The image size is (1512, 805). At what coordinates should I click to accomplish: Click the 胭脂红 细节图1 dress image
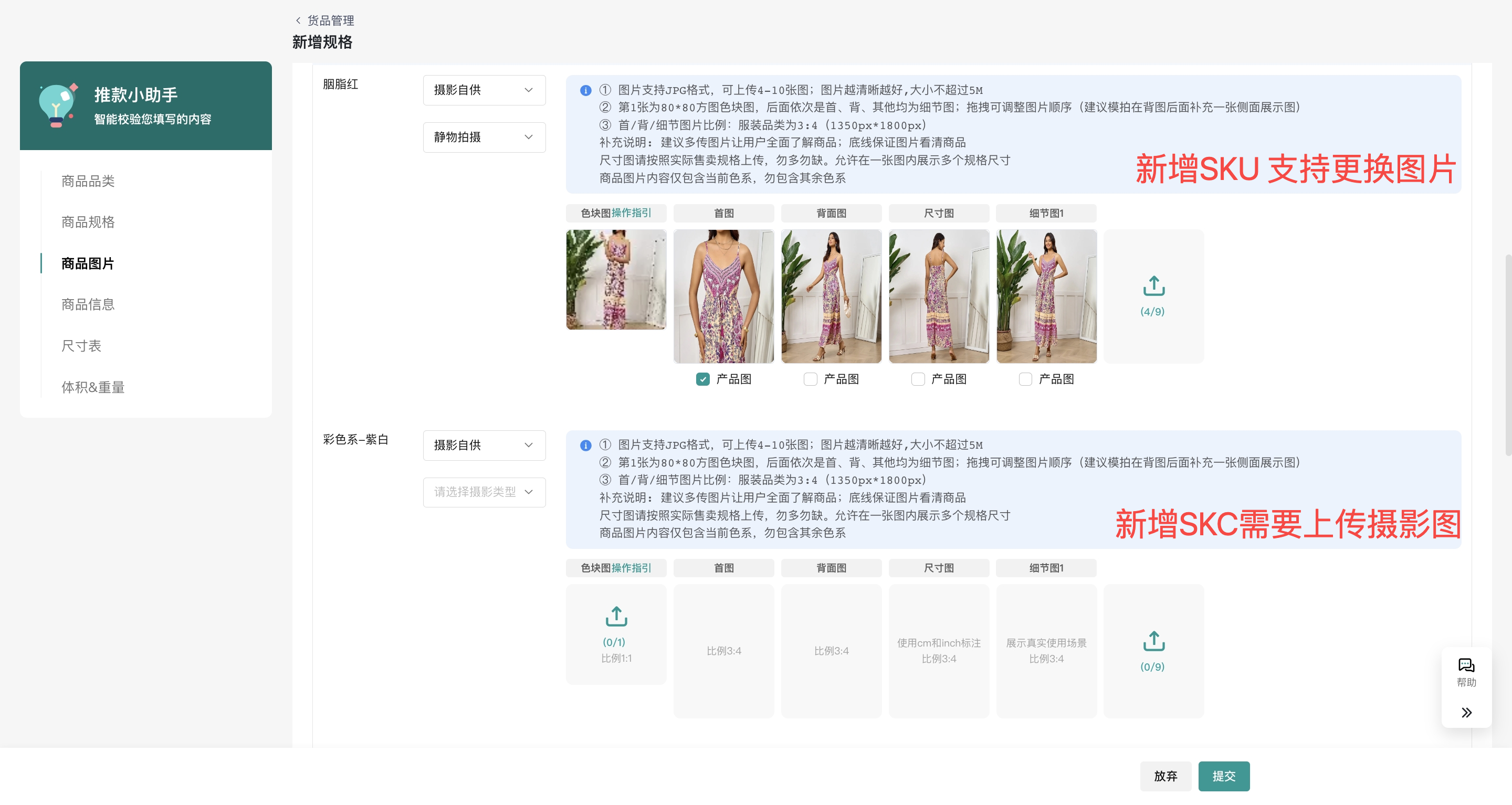[1046, 296]
